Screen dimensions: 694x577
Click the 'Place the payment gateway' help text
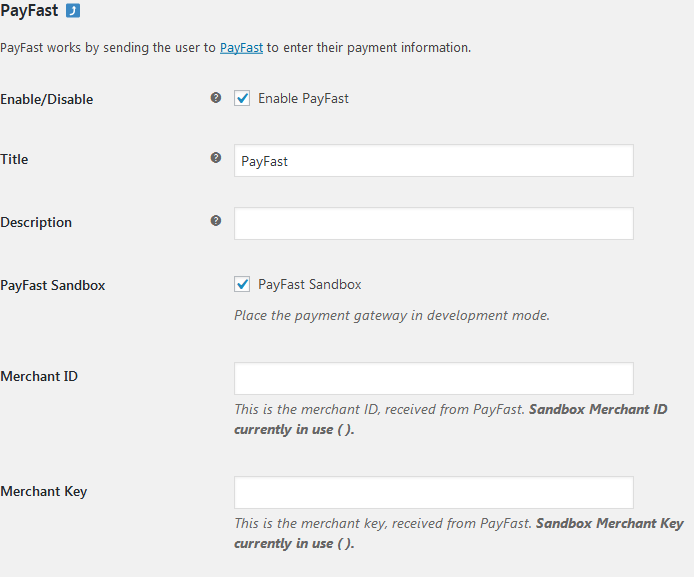392,315
